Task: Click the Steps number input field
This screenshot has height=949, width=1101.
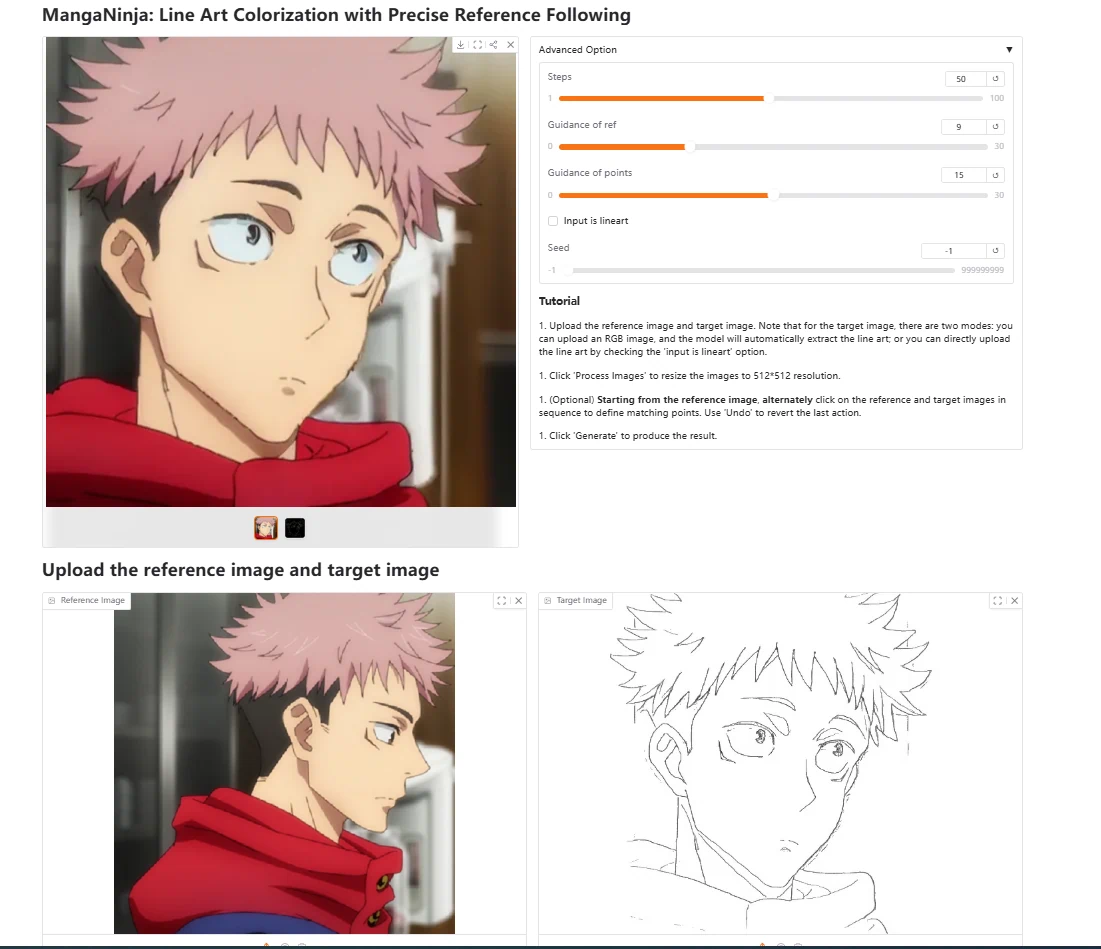Action: (x=965, y=79)
